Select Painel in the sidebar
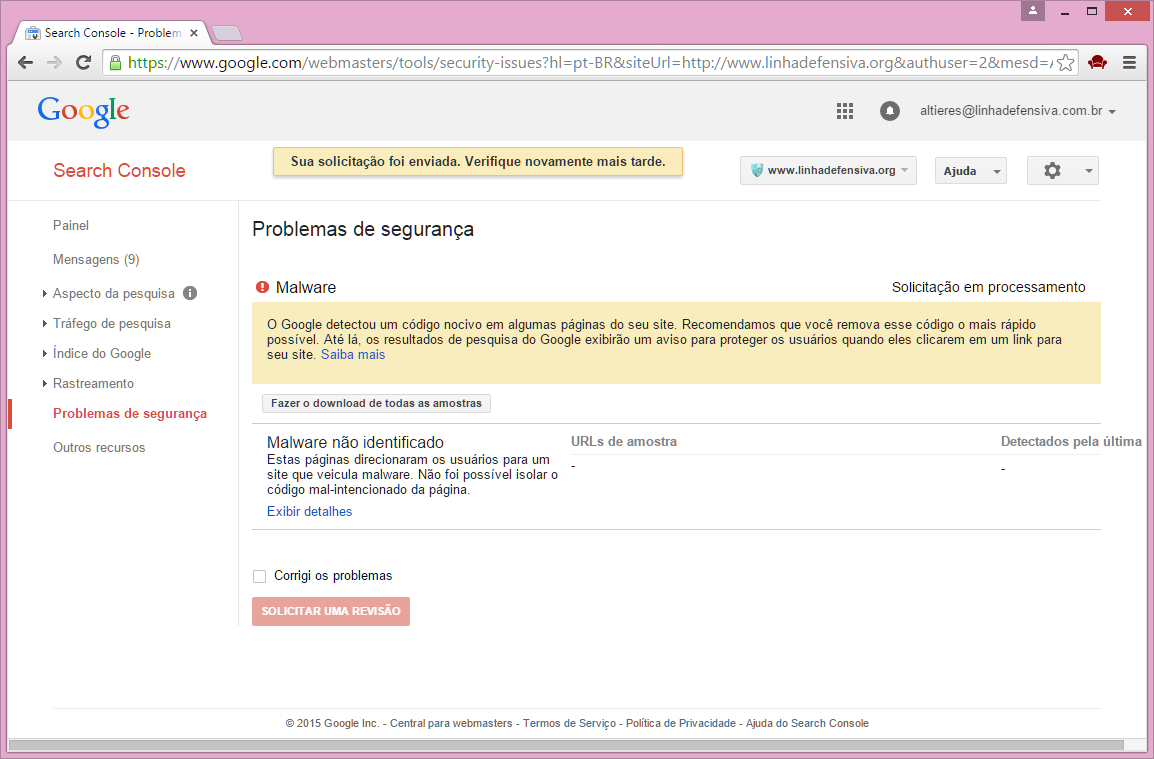The width and height of the screenshot is (1154, 759). [71, 226]
